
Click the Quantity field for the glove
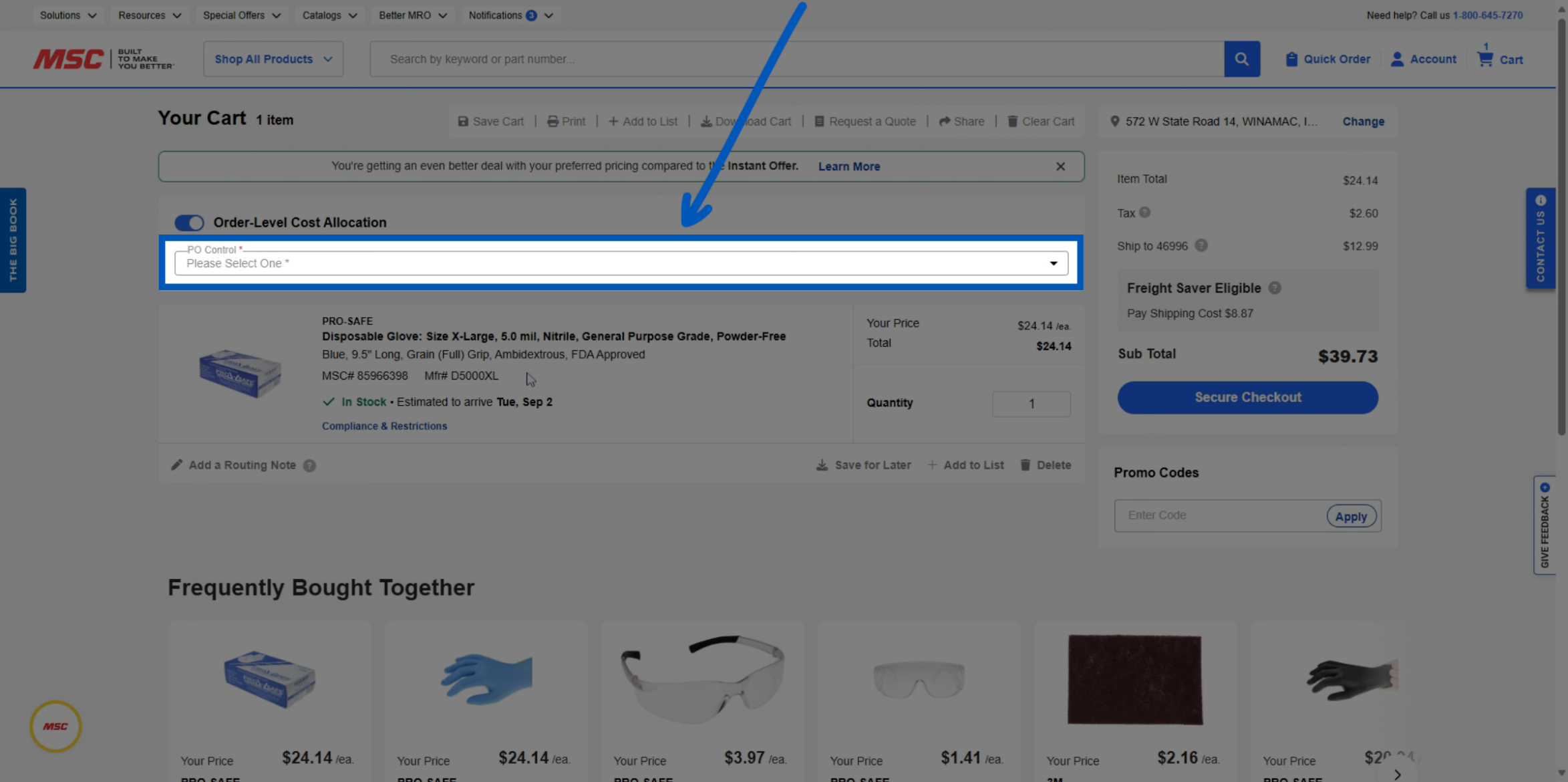(1031, 404)
